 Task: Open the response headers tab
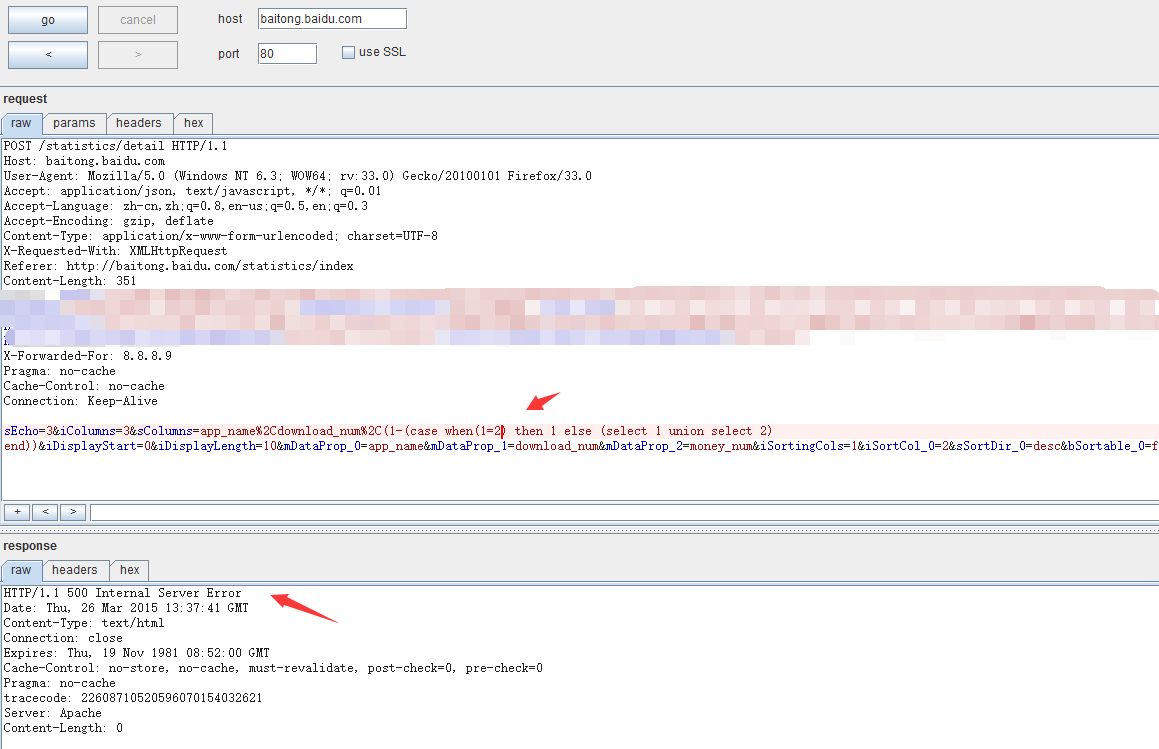[x=75, y=570]
